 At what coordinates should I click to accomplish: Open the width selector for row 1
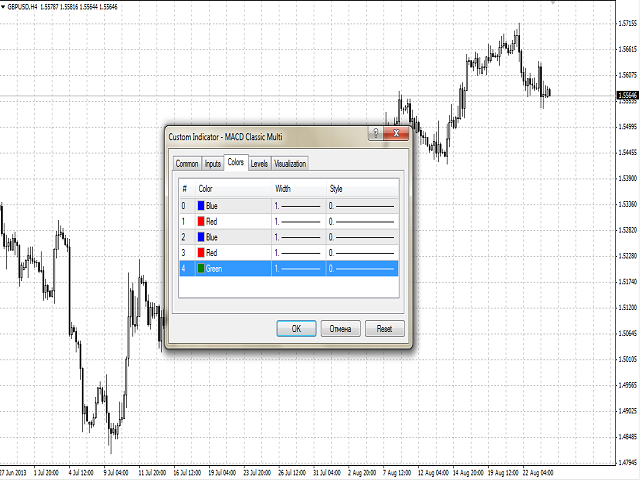[299, 222]
